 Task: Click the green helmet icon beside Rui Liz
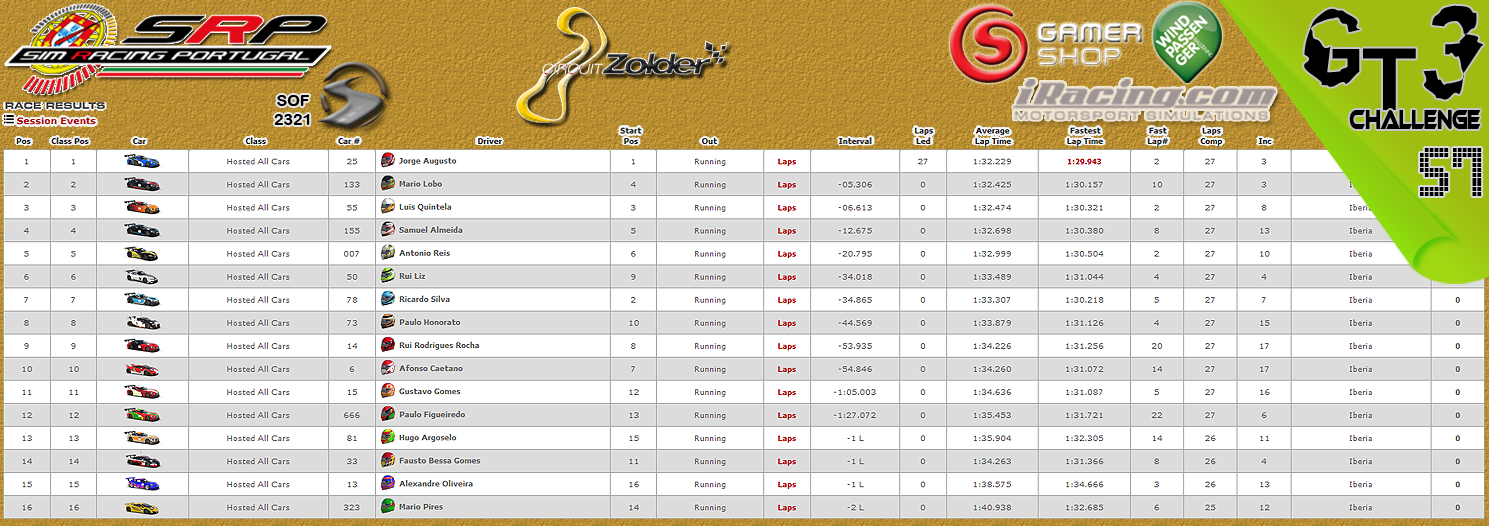(x=388, y=276)
